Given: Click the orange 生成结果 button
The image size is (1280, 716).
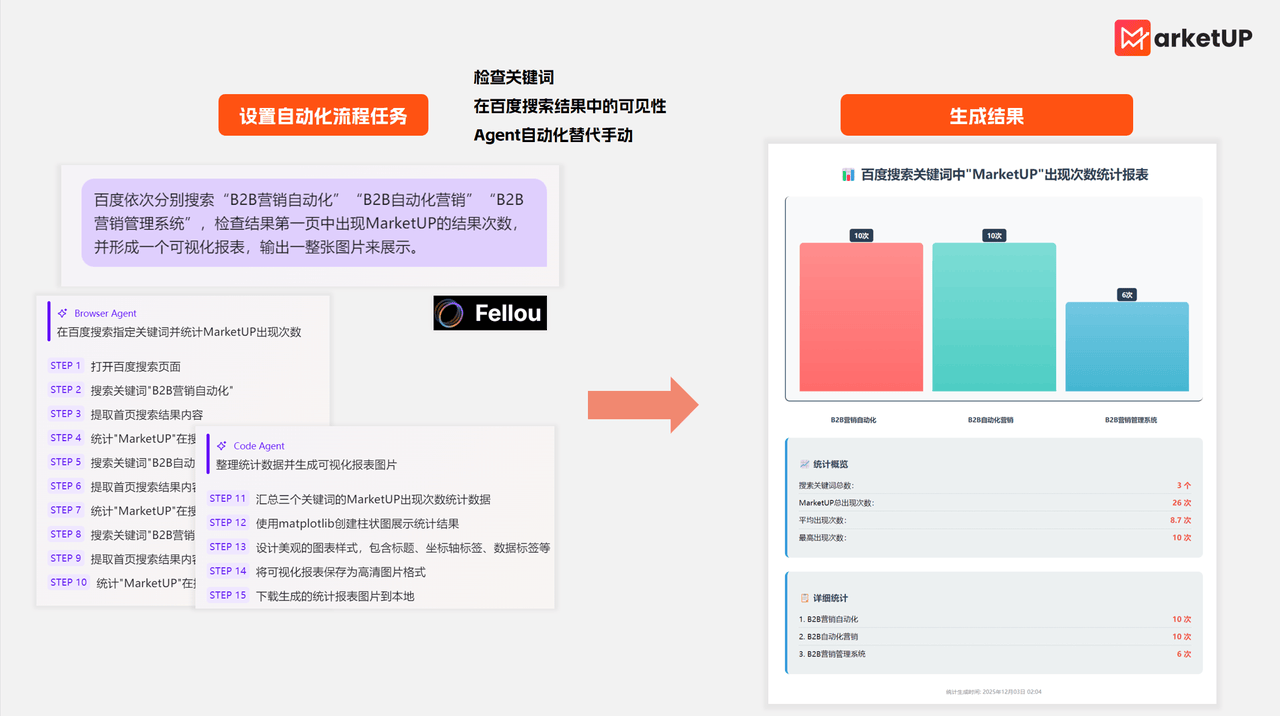Looking at the screenshot, I should click(x=986, y=114).
